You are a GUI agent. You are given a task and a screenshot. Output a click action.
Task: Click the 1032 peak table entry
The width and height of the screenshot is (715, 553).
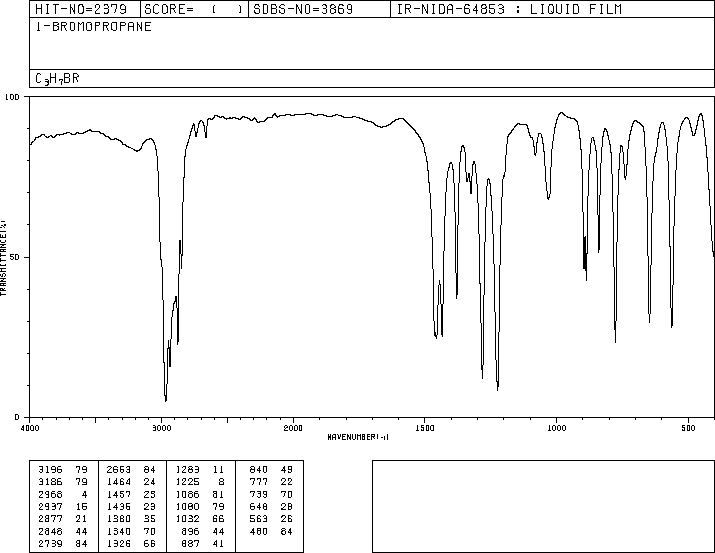(x=200, y=519)
